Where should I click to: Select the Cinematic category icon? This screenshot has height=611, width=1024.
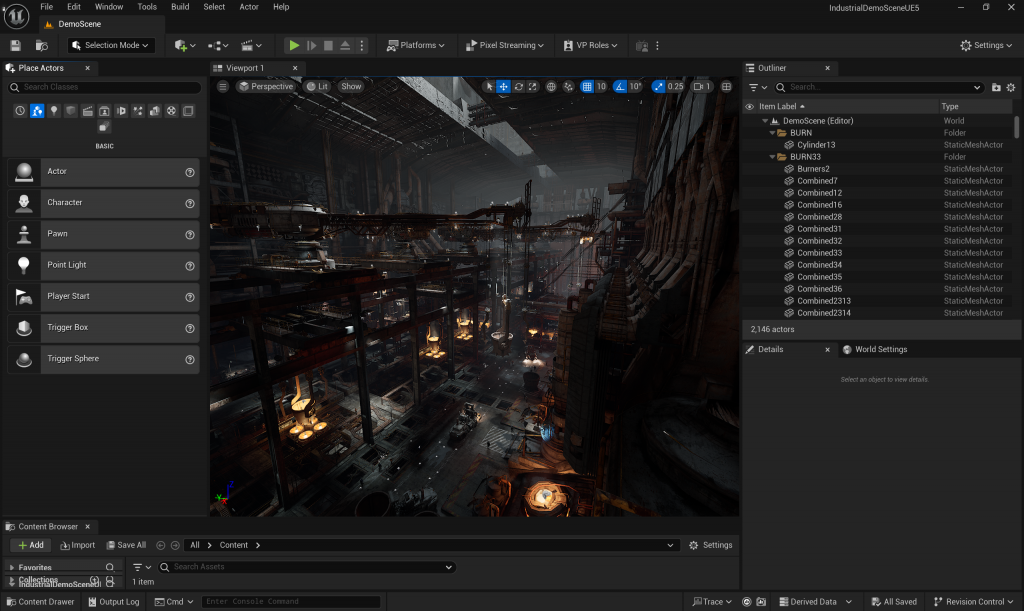[x=88, y=111]
